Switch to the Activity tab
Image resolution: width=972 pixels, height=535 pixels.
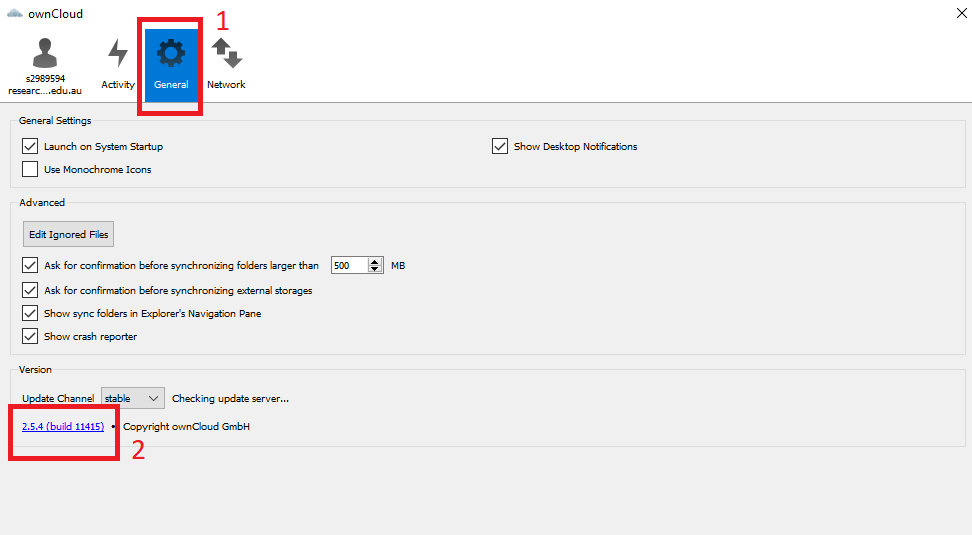pyautogui.click(x=118, y=66)
